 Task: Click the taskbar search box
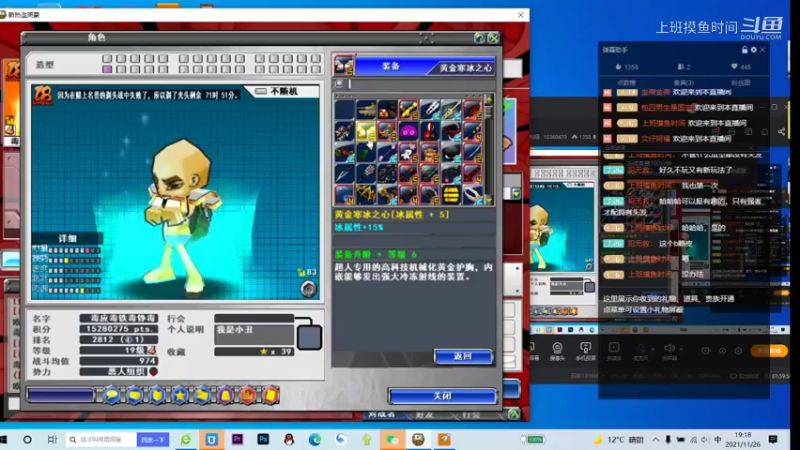point(101,439)
